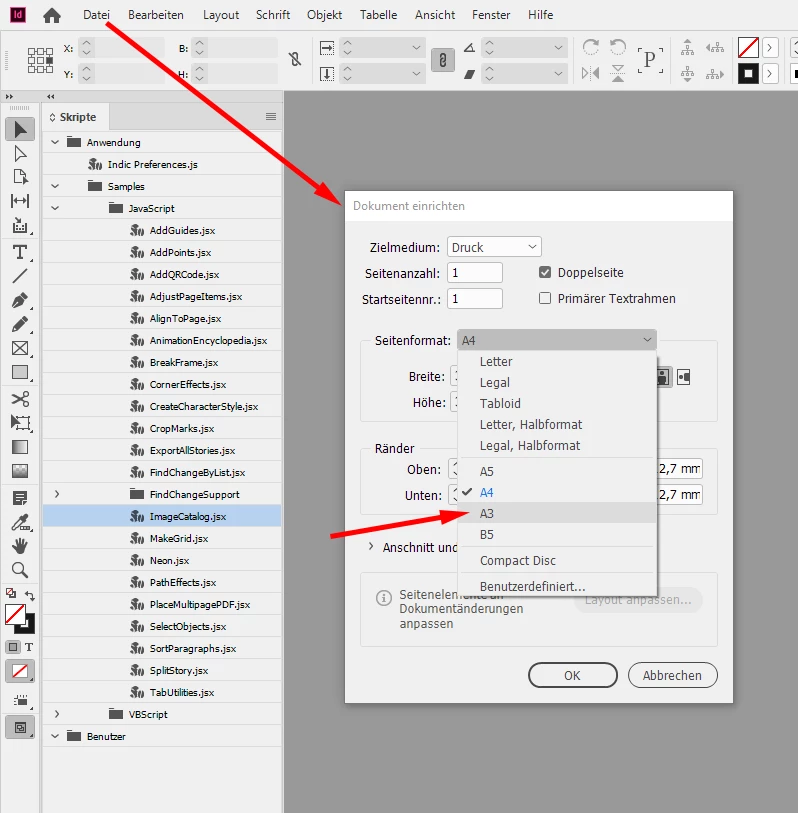
Task: Expand the FindChangeSupport folder
Action: tap(57, 494)
